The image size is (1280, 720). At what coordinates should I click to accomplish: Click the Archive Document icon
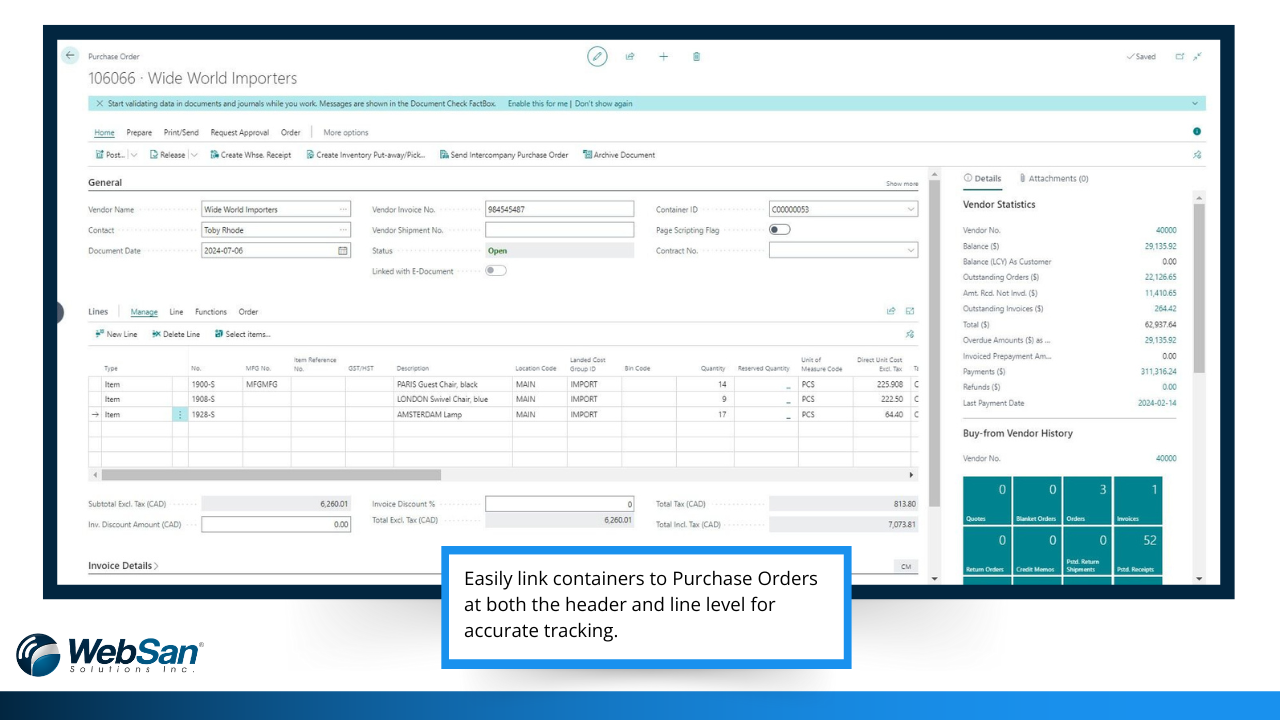click(587, 155)
